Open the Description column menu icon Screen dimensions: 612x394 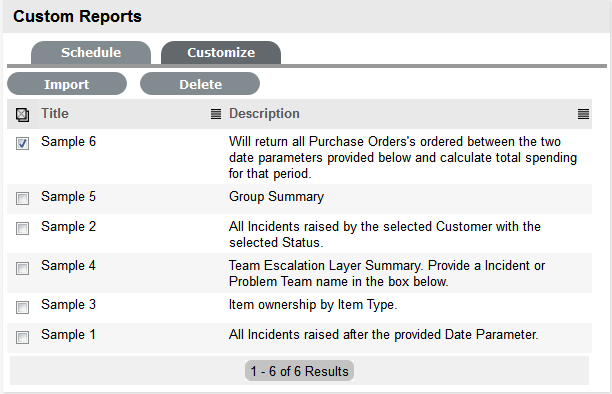[583, 114]
